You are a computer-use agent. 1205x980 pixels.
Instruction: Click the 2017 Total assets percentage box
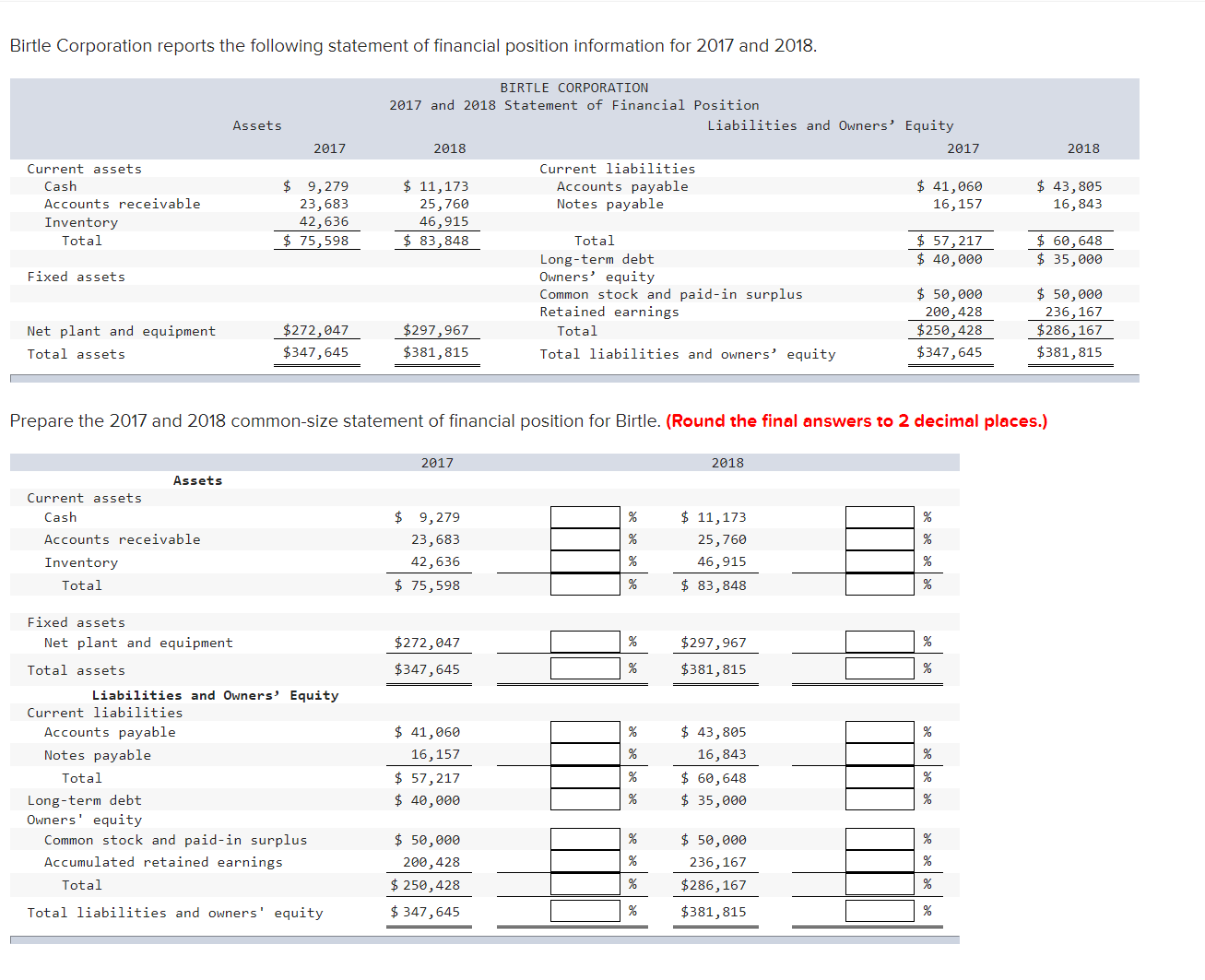click(x=585, y=668)
